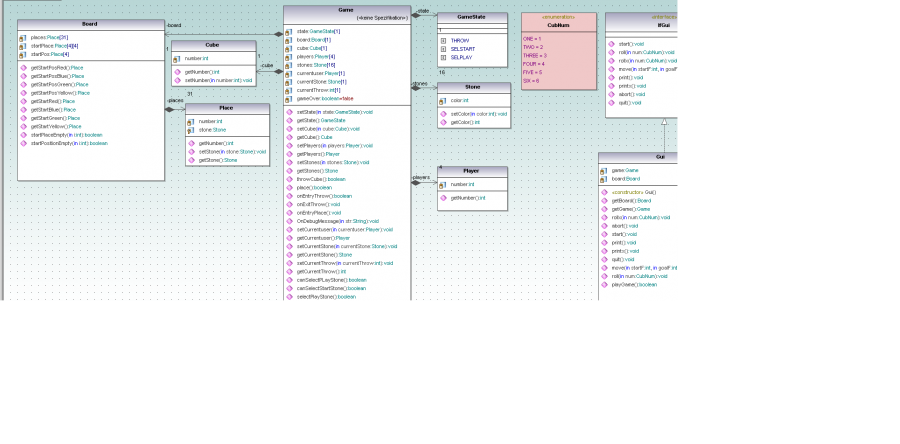Viewport: 900px width, 444px height.
Task: Click the «keine Spezifikation» text in Game
Action: 382,18
